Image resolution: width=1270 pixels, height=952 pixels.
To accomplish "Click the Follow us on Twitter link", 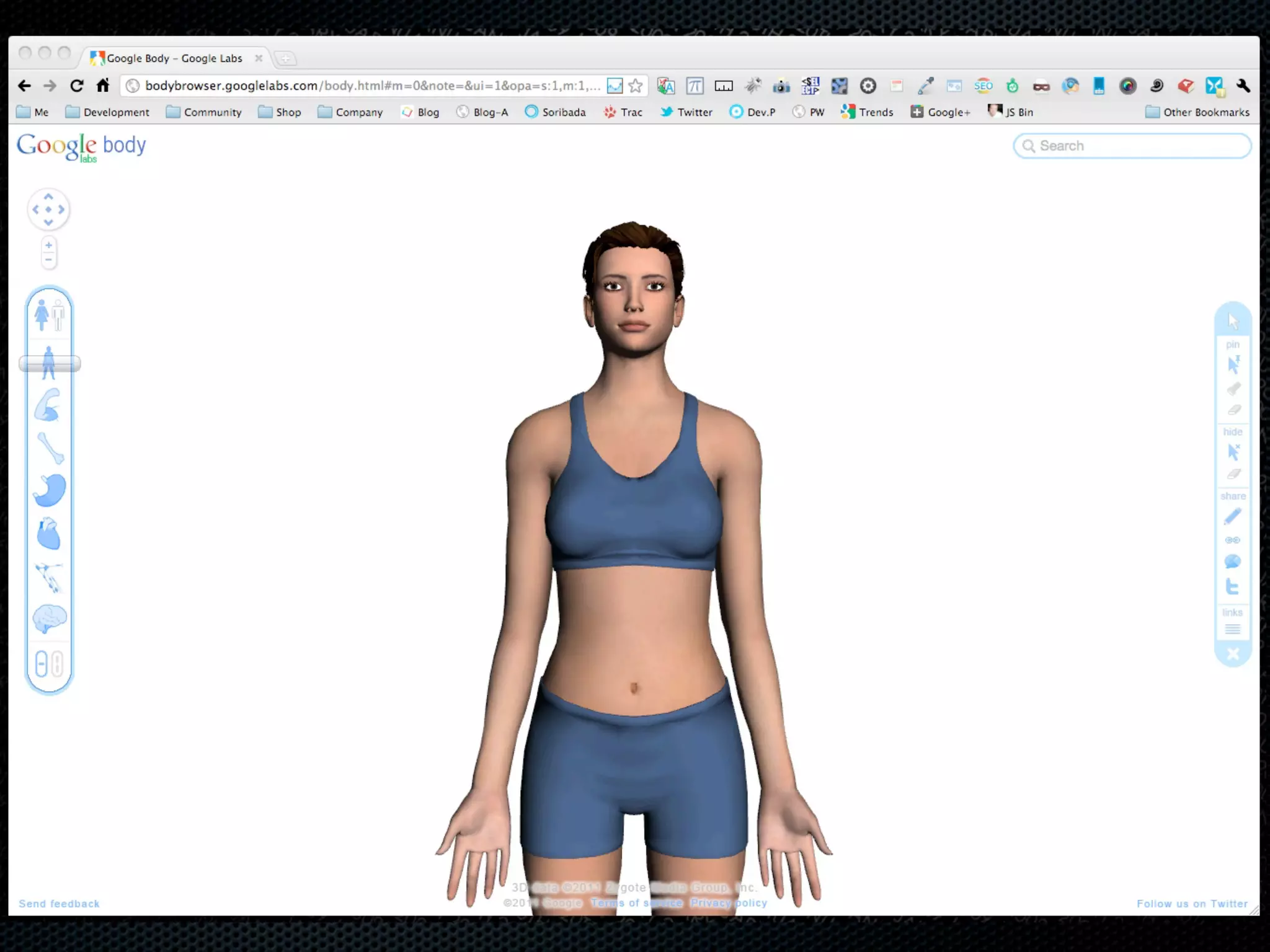I will pos(1192,904).
